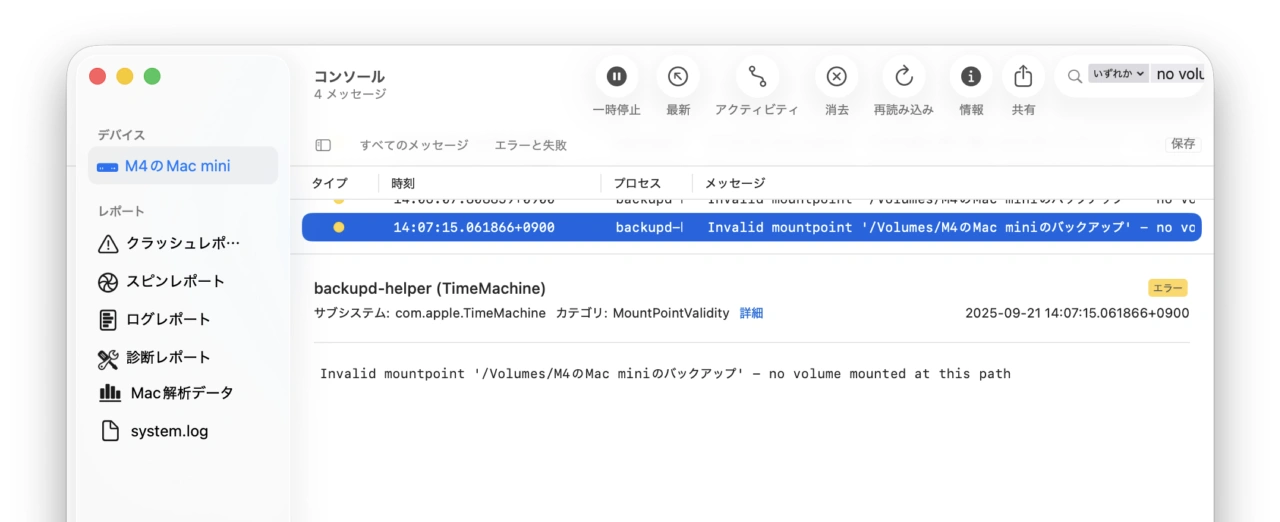The width and height of the screenshot is (1280, 522).
Task: Open the アクティビティ activities view
Action: (x=757, y=76)
